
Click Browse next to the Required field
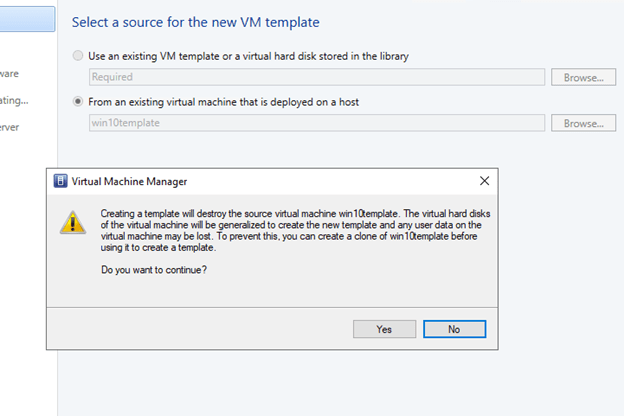[x=583, y=76]
